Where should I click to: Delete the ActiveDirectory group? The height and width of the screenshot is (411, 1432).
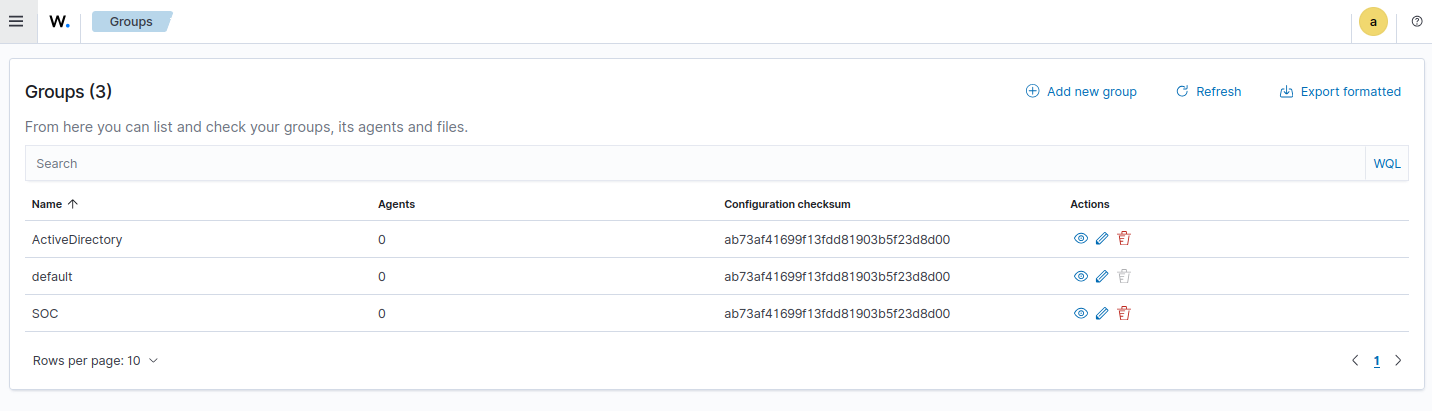(x=1124, y=239)
